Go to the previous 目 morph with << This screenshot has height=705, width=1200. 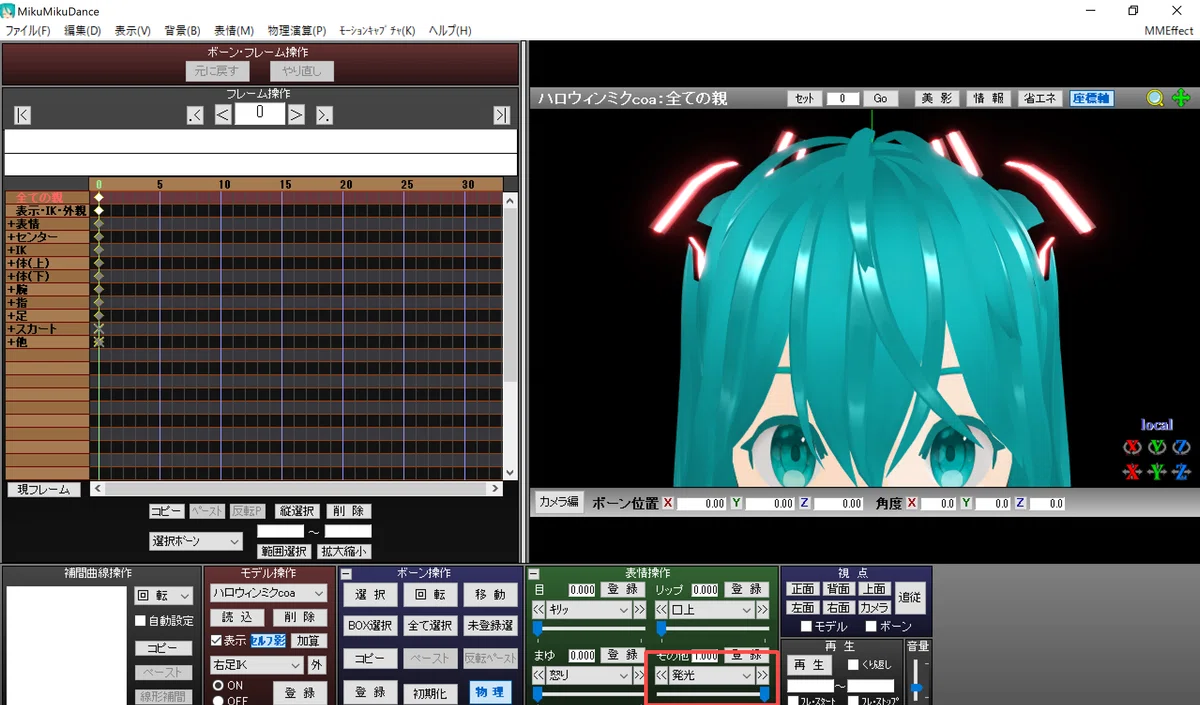[x=538, y=609]
